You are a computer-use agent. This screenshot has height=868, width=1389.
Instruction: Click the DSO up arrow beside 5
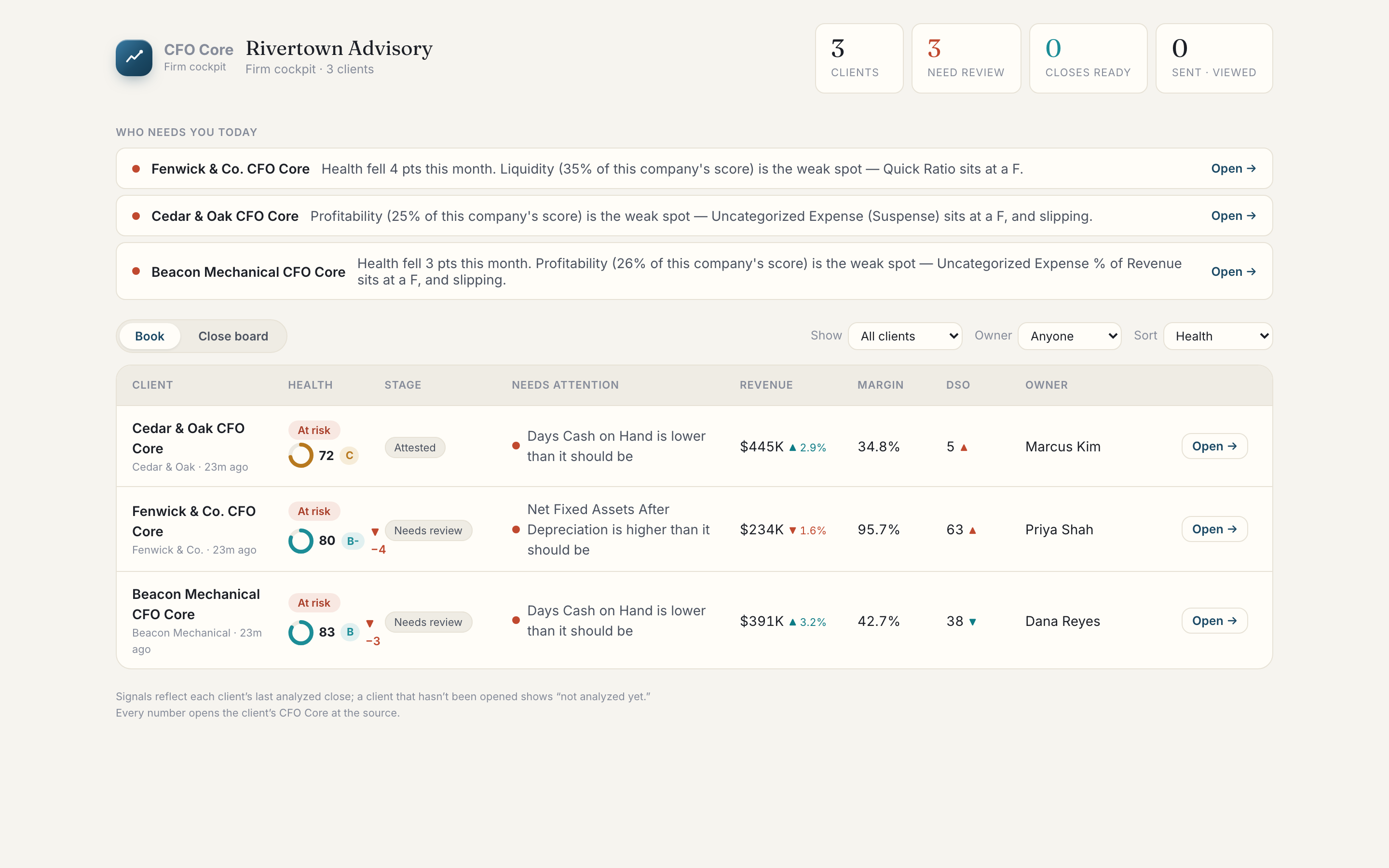coord(964,448)
